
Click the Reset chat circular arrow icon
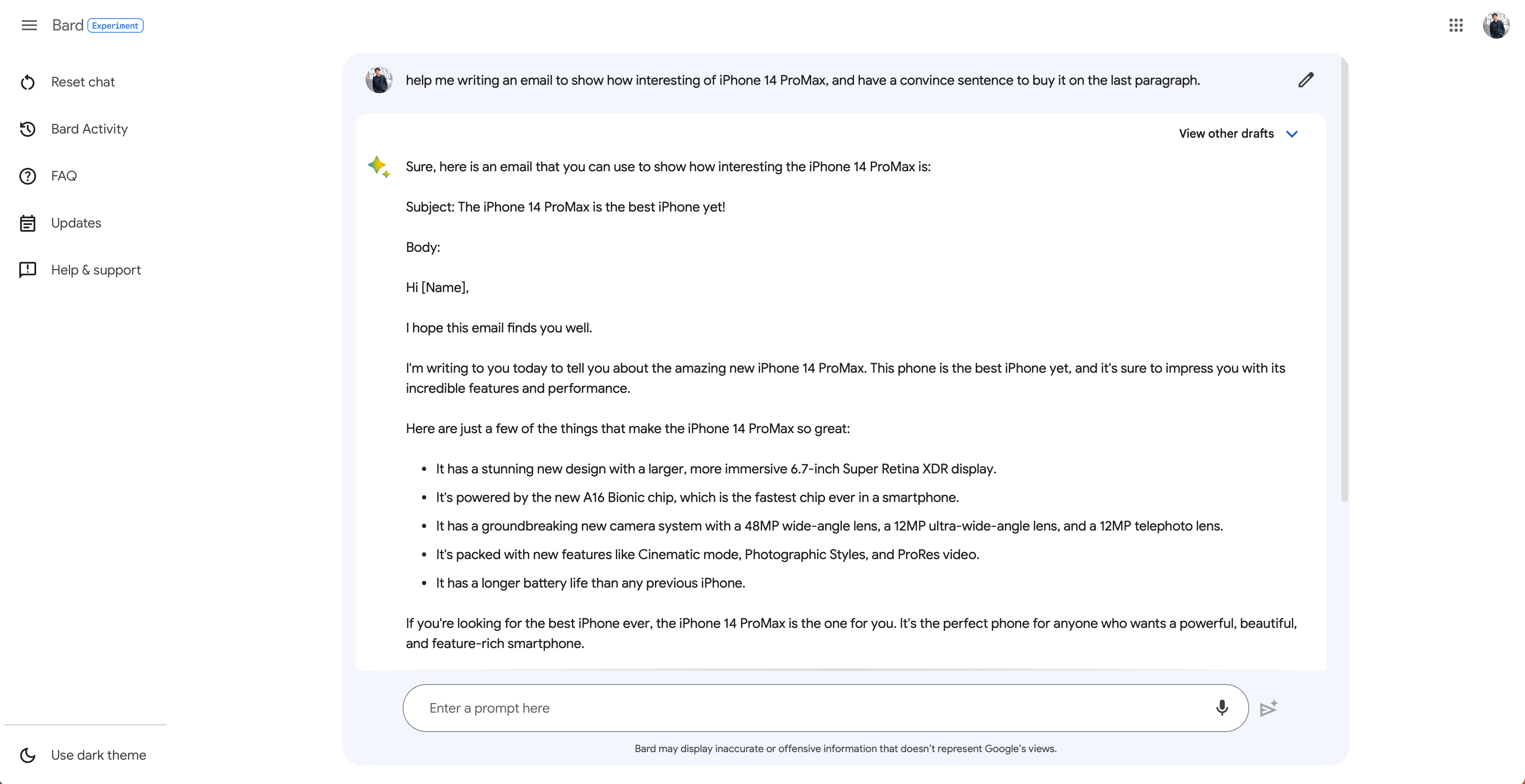(x=28, y=82)
